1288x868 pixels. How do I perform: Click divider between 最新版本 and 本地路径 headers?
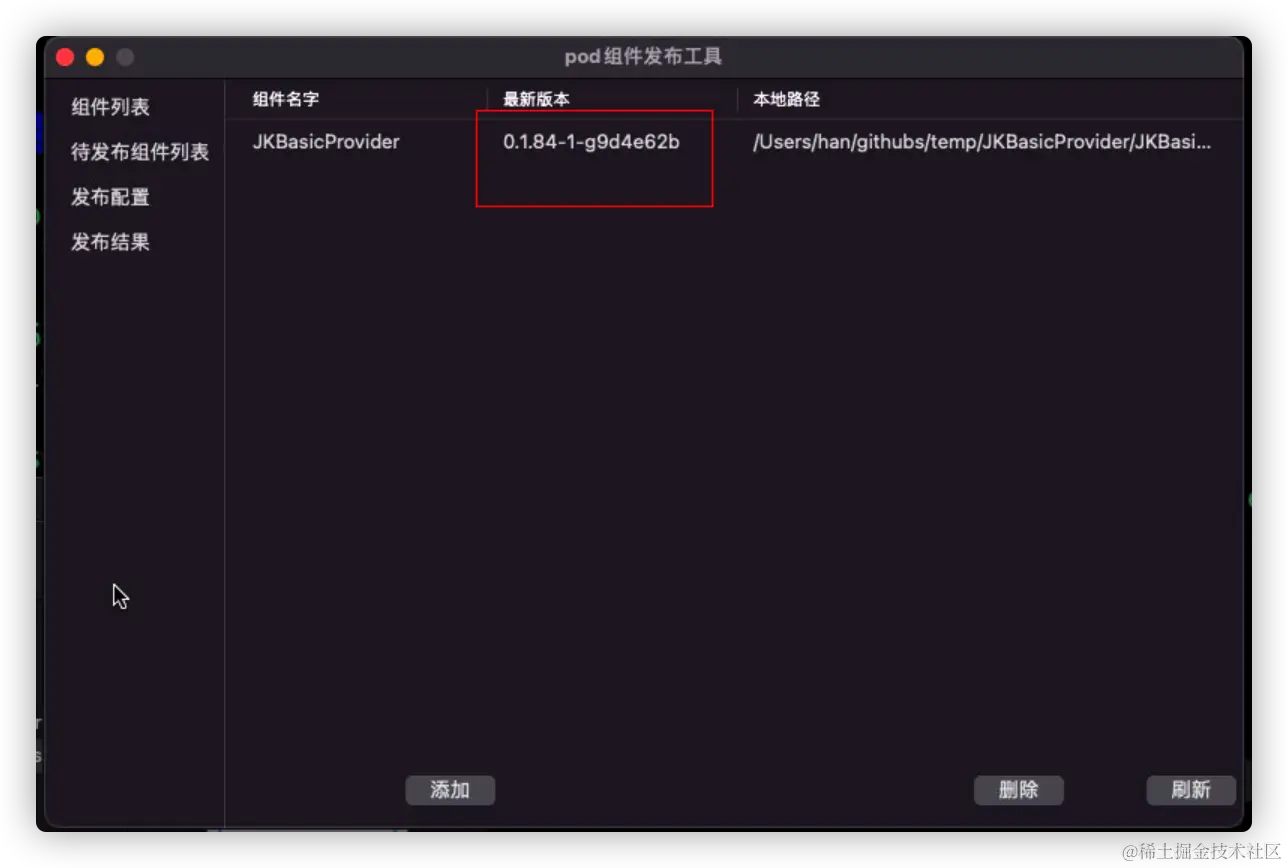point(737,99)
